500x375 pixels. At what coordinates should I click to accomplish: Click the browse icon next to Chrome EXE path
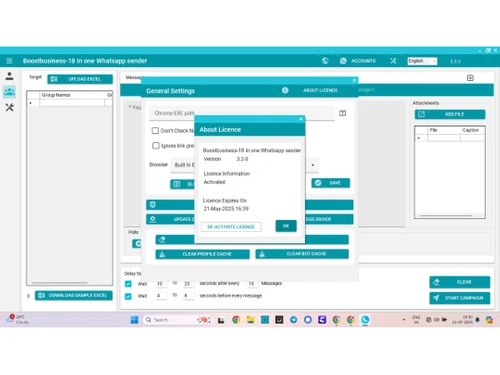point(342,113)
